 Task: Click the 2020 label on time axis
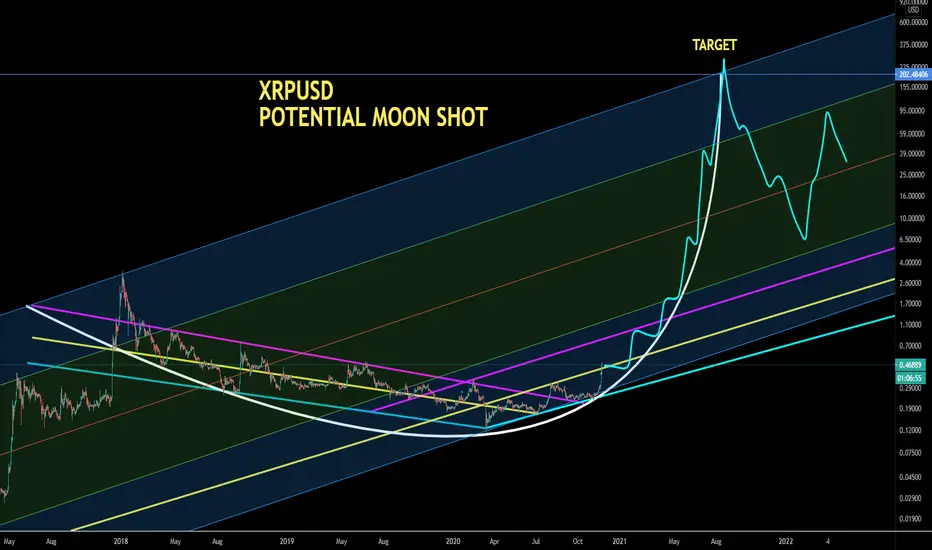click(x=453, y=542)
